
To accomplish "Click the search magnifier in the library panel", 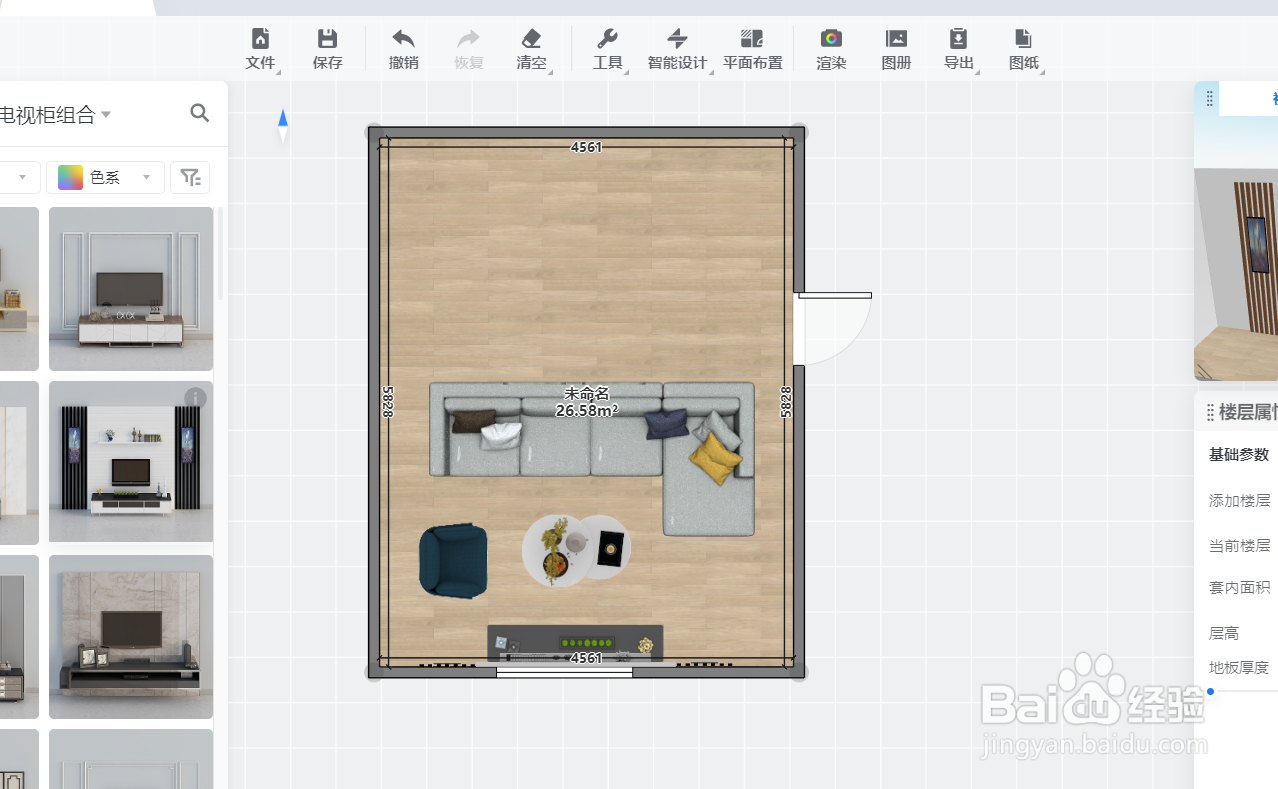I will pyautogui.click(x=200, y=113).
